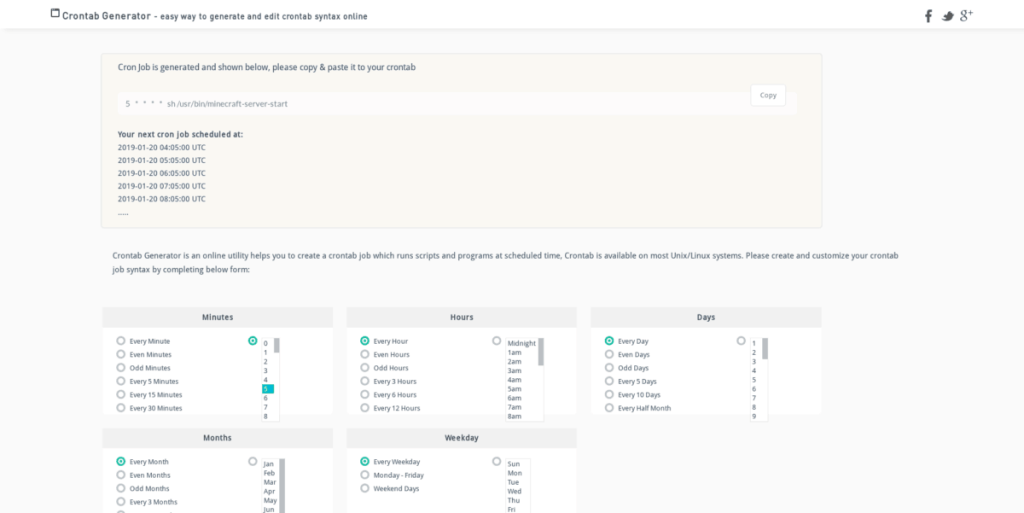This screenshot has height=513, width=1024.
Task: Select Monday - Friday weekday option
Action: 365,475
